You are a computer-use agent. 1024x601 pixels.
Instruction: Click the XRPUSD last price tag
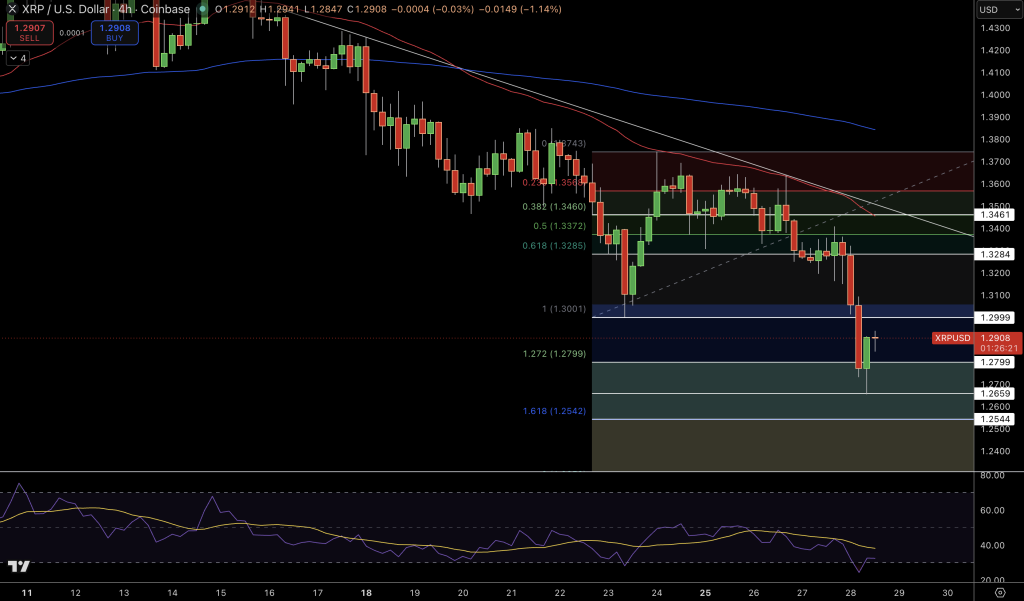(x=953, y=338)
